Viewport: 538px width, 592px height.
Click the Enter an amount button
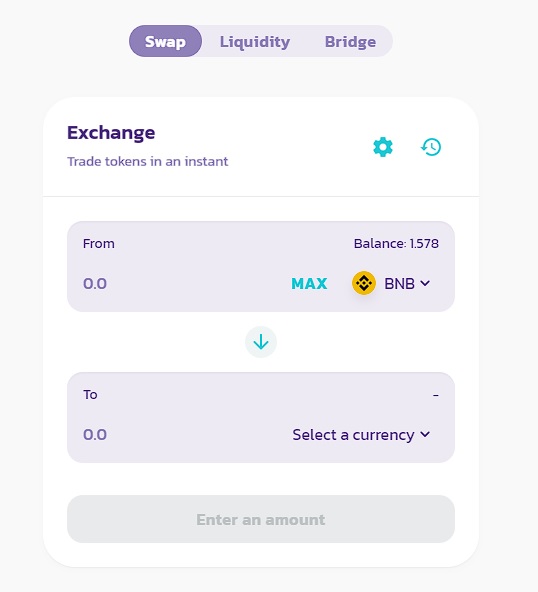coord(261,519)
